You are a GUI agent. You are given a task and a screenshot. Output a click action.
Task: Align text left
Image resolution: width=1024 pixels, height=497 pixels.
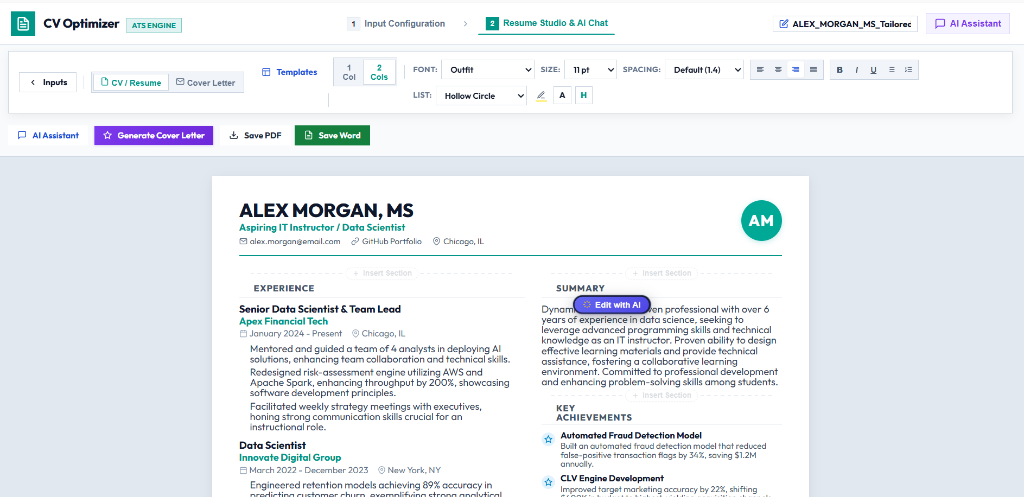click(760, 70)
